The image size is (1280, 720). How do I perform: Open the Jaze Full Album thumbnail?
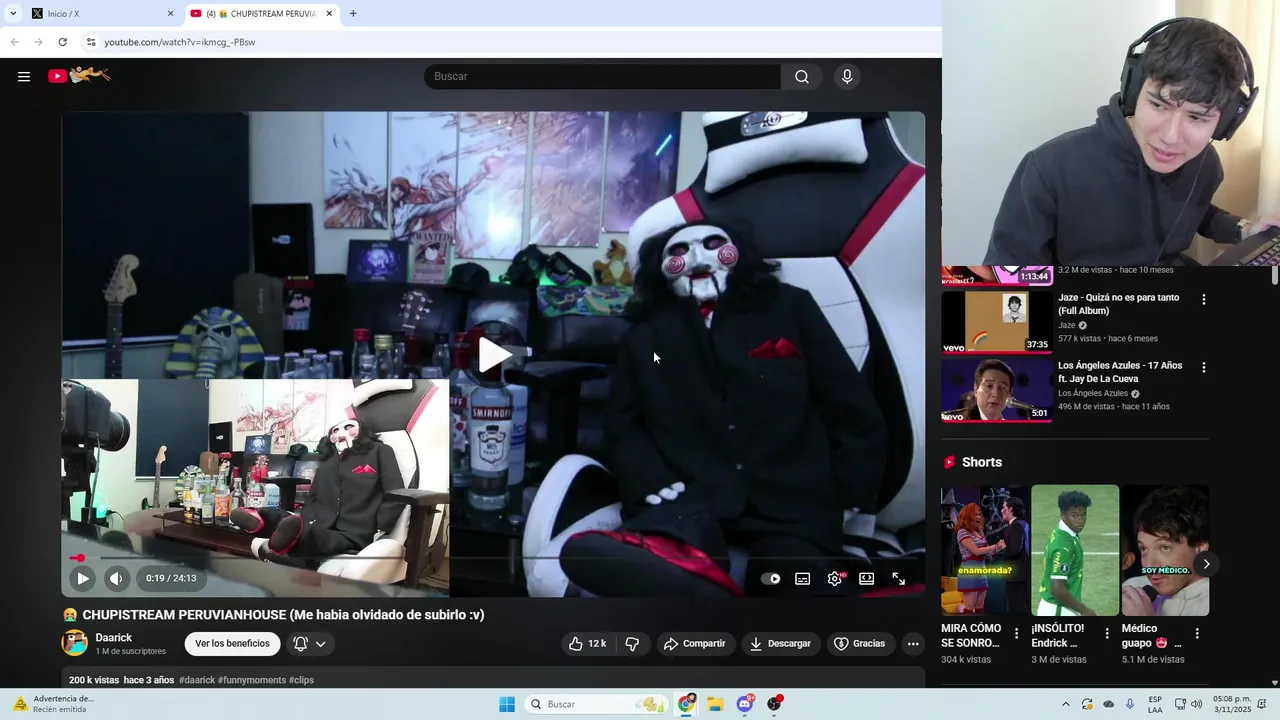click(x=997, y=322)
